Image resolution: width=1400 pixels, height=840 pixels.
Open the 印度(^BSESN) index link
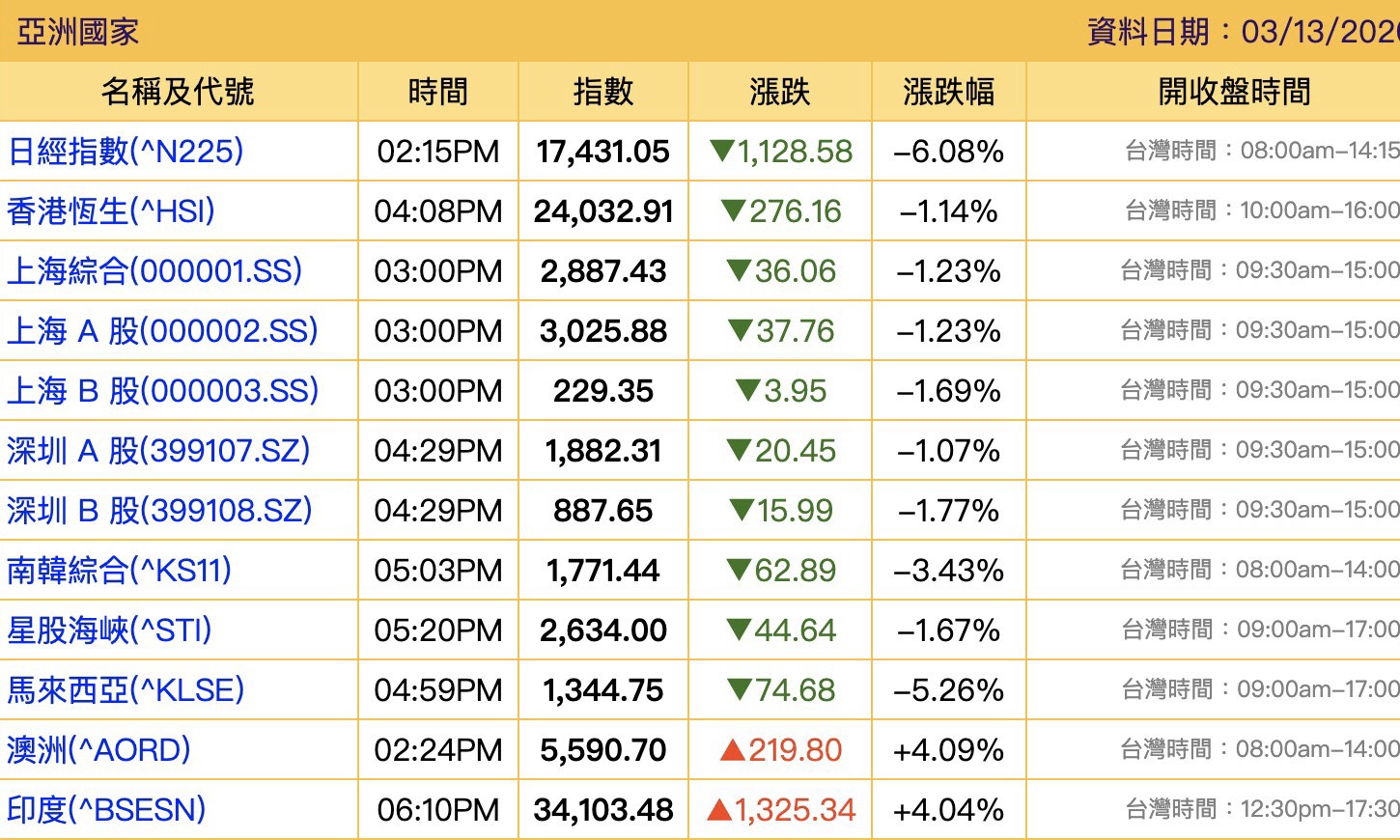(x=106, y=810)
